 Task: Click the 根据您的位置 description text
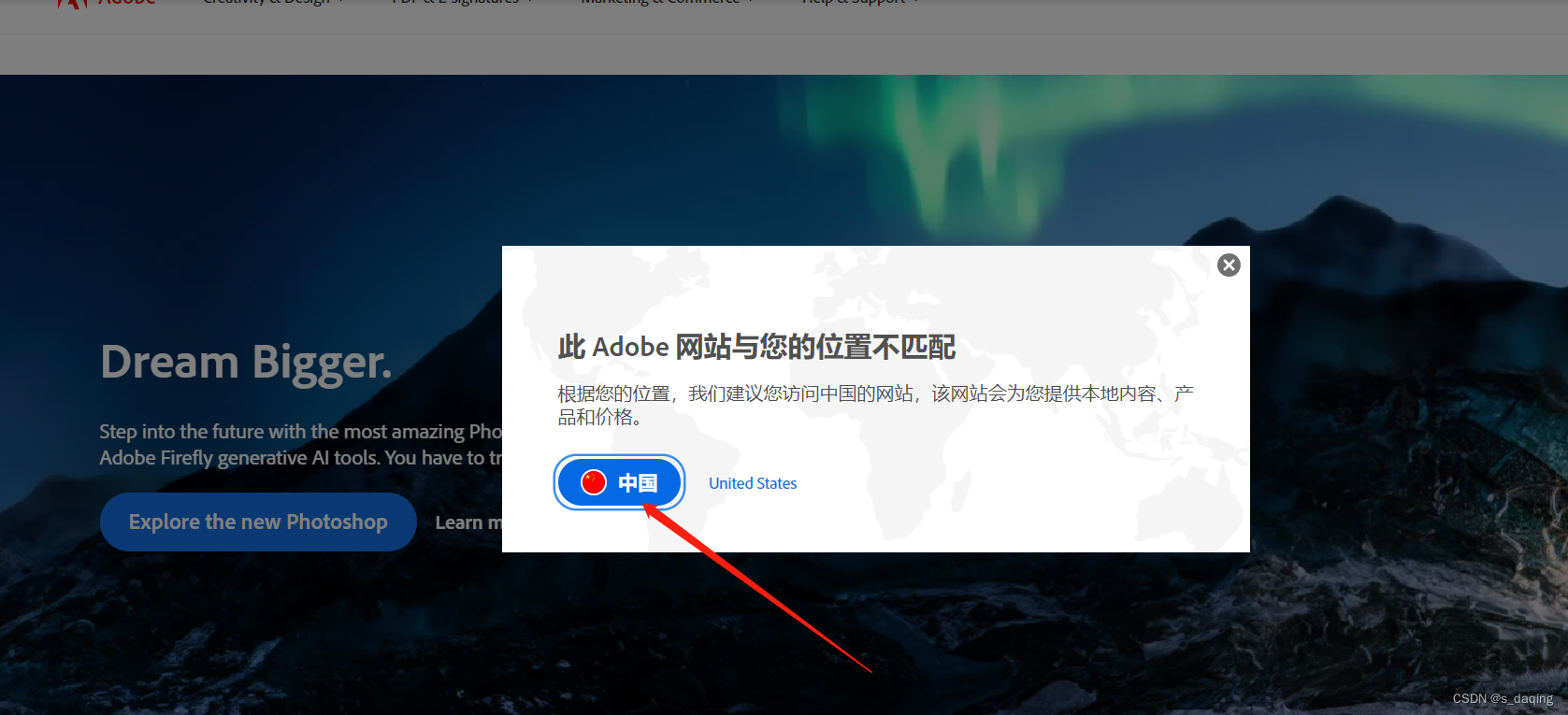tap(875, 405)
